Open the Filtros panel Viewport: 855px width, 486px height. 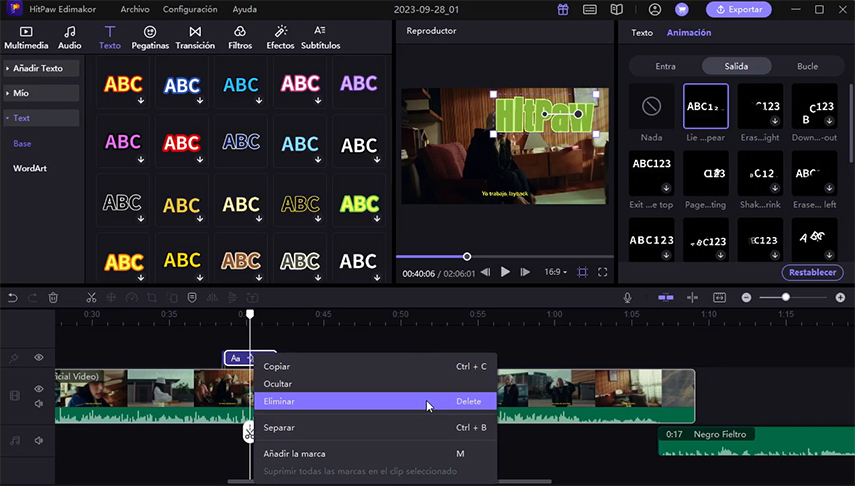(x=240, y=38)
